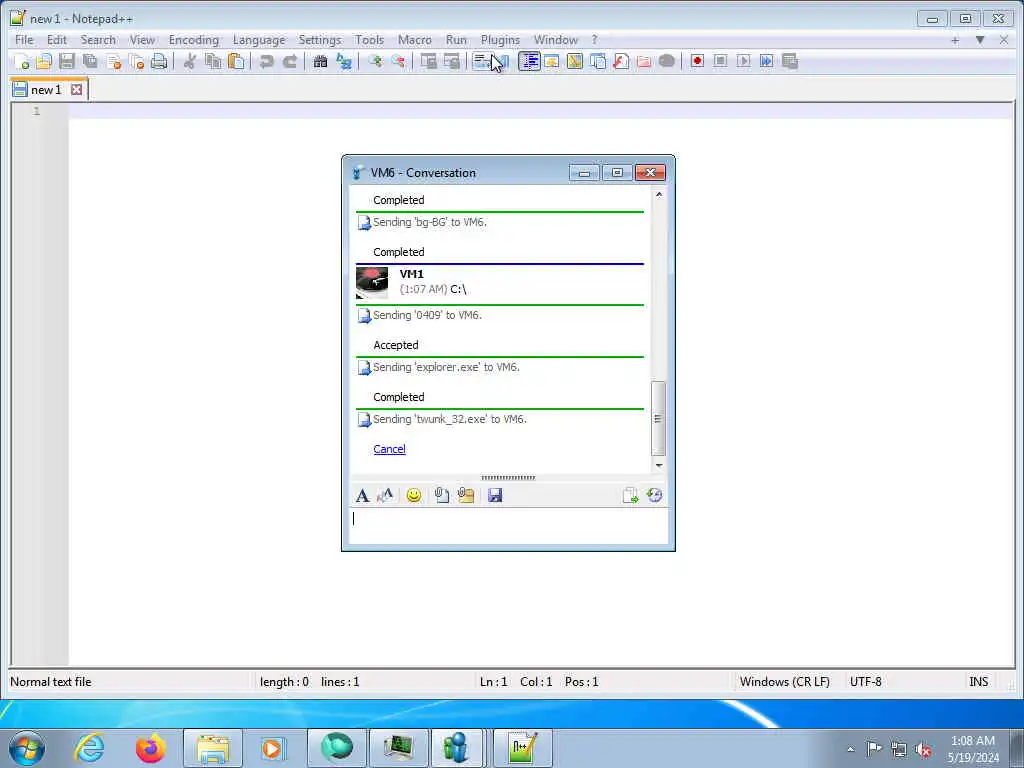Open font settings in the conversation toolbar

tap(362, 496)
